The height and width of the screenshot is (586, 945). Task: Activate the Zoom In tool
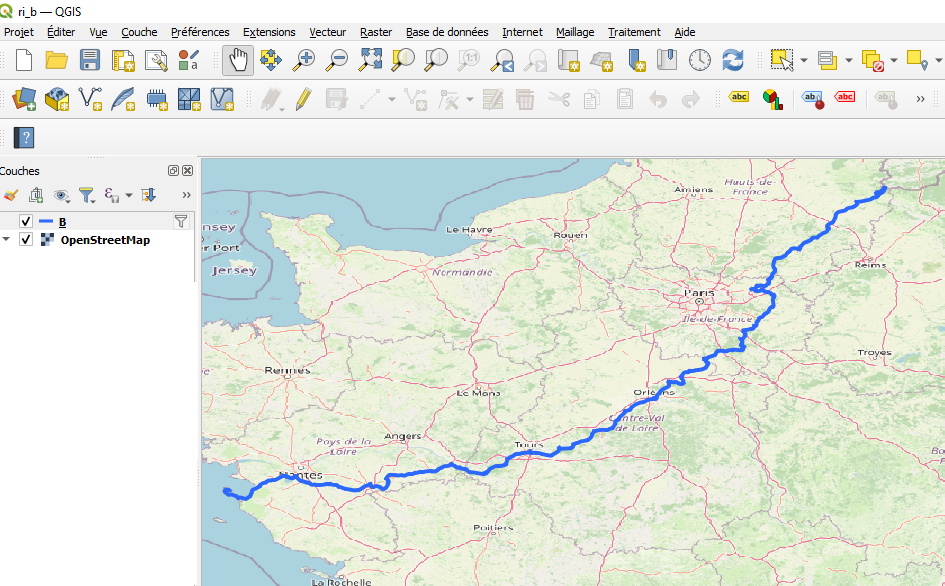click(304, 60)
